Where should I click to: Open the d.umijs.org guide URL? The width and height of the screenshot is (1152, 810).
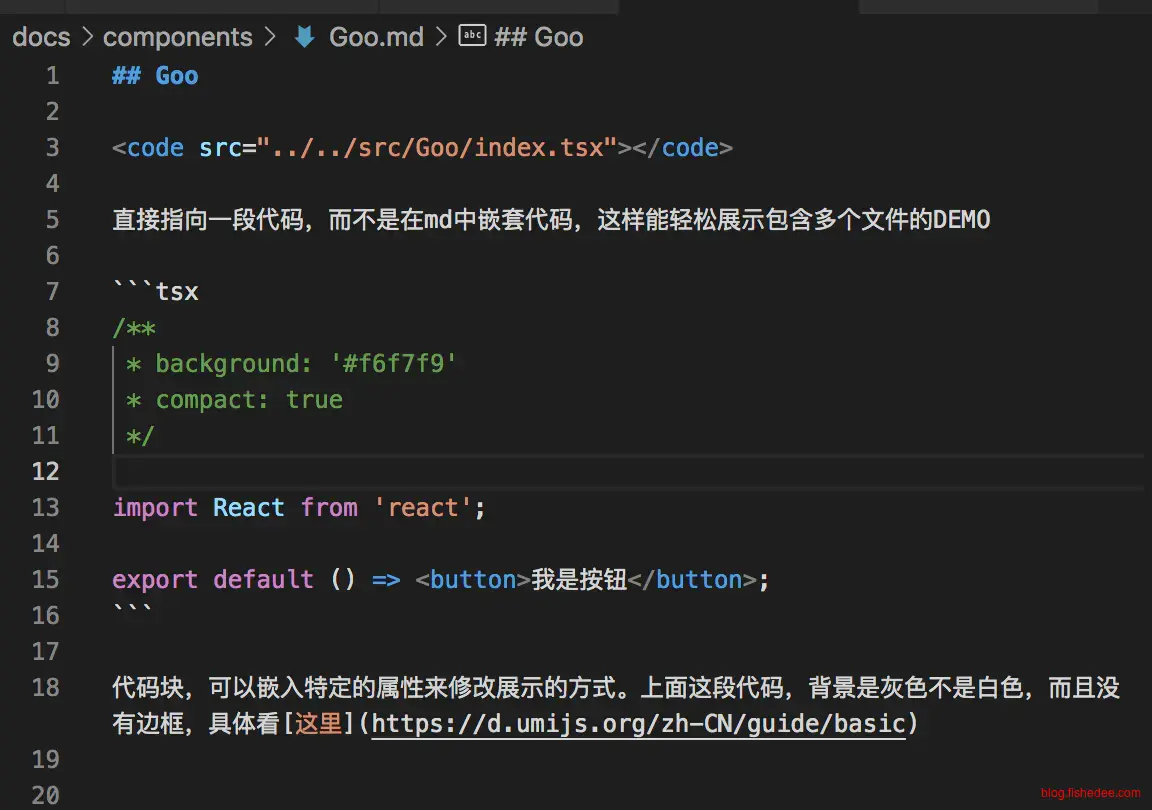click(638, 723)
